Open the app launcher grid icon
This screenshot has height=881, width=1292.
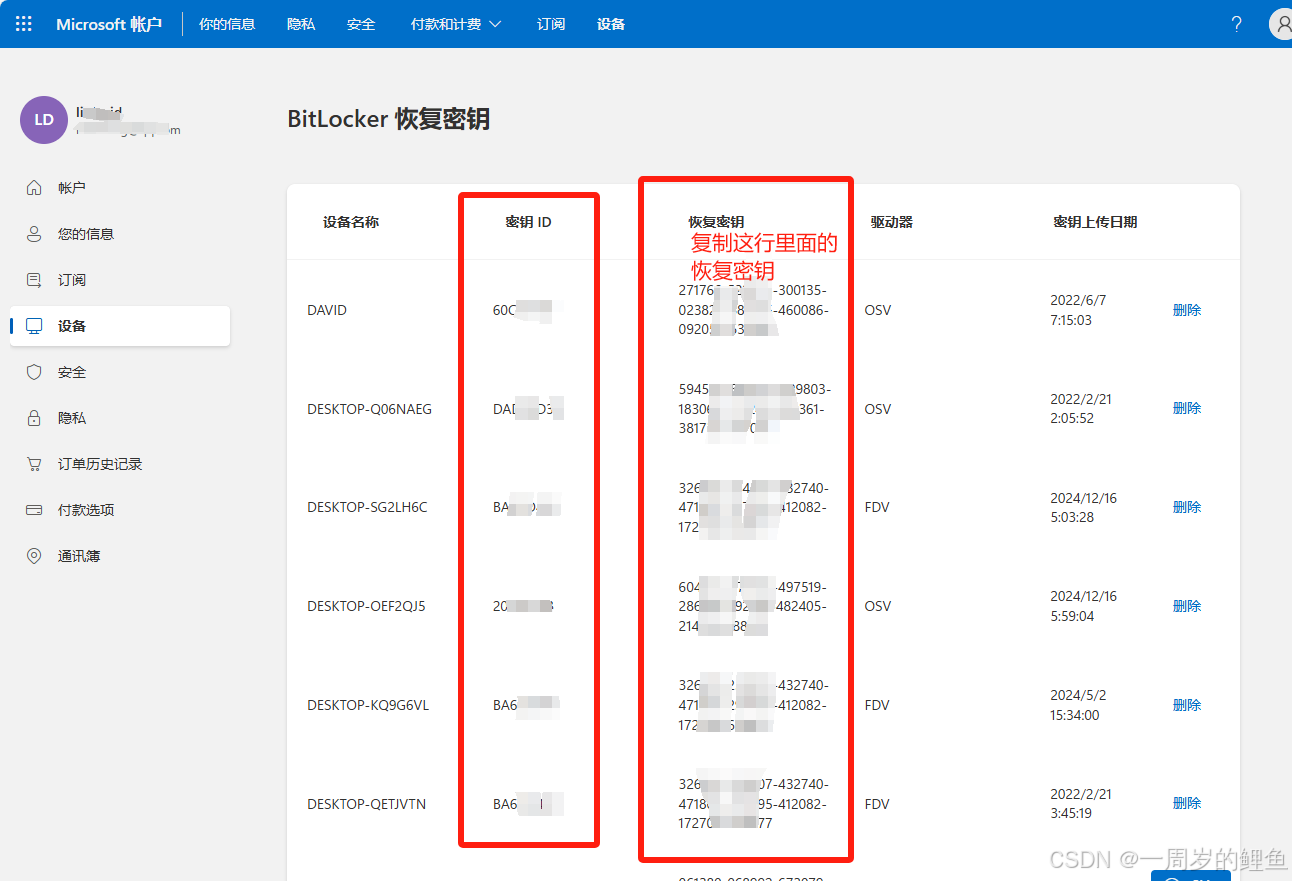24,24
